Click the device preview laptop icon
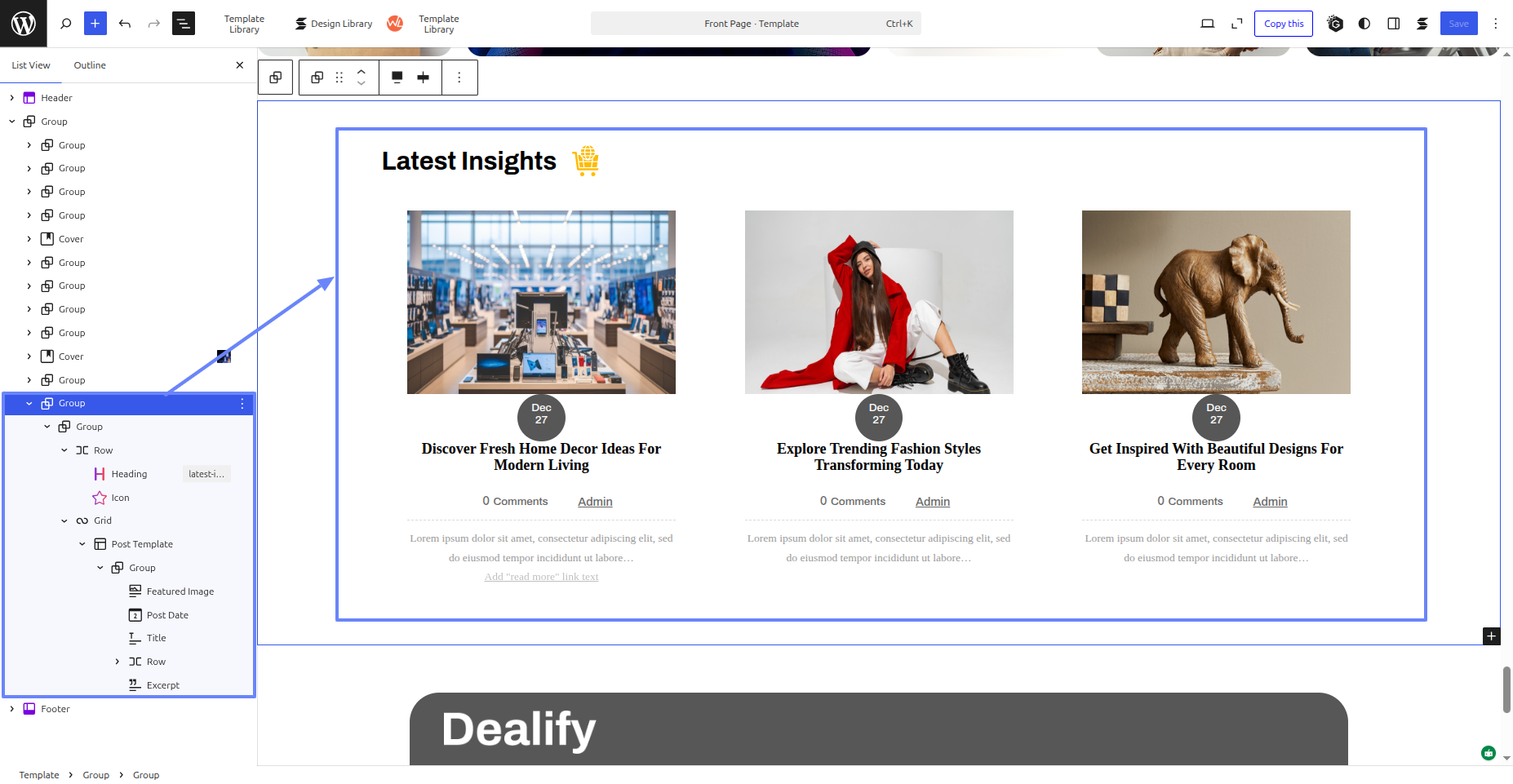 point(1208,24)
